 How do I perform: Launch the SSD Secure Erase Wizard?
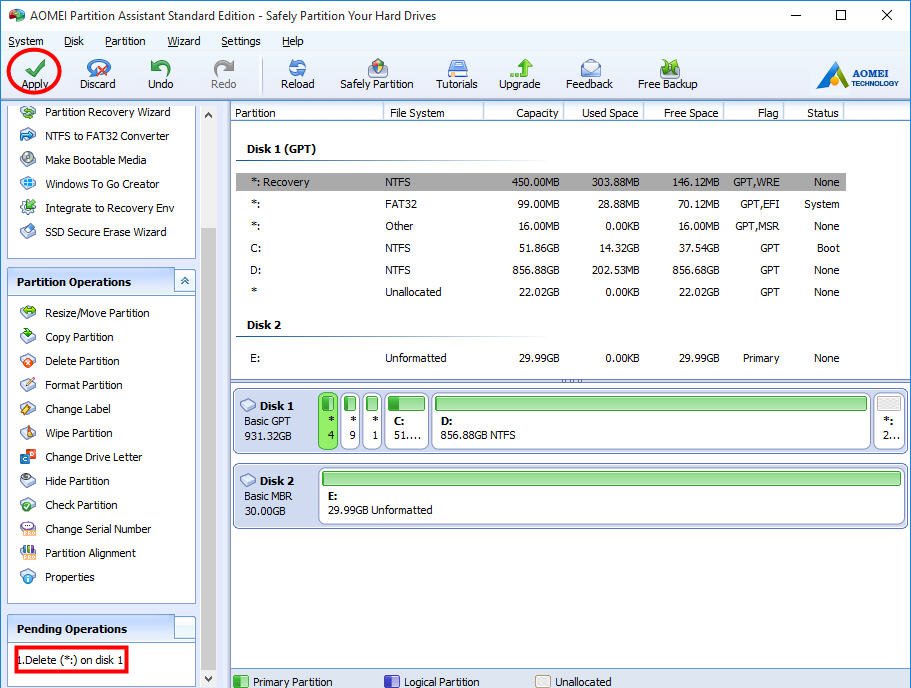coord(105,232)
